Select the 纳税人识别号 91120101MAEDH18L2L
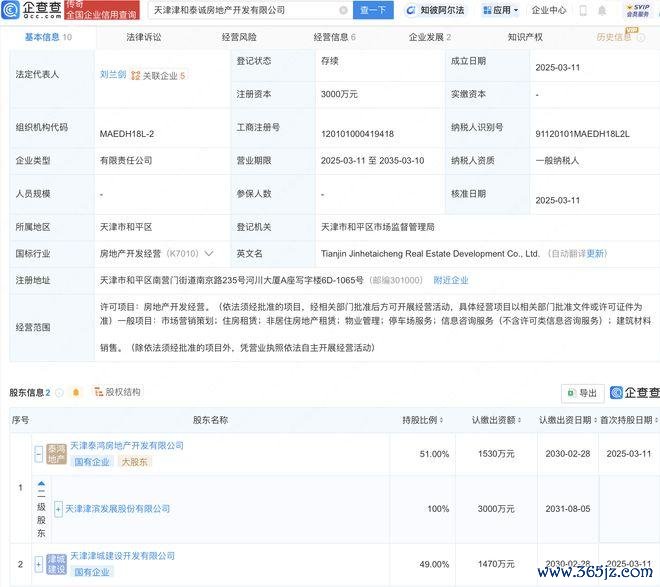Image resolution: width=660 pixels, height=587 pixels. 583,134
